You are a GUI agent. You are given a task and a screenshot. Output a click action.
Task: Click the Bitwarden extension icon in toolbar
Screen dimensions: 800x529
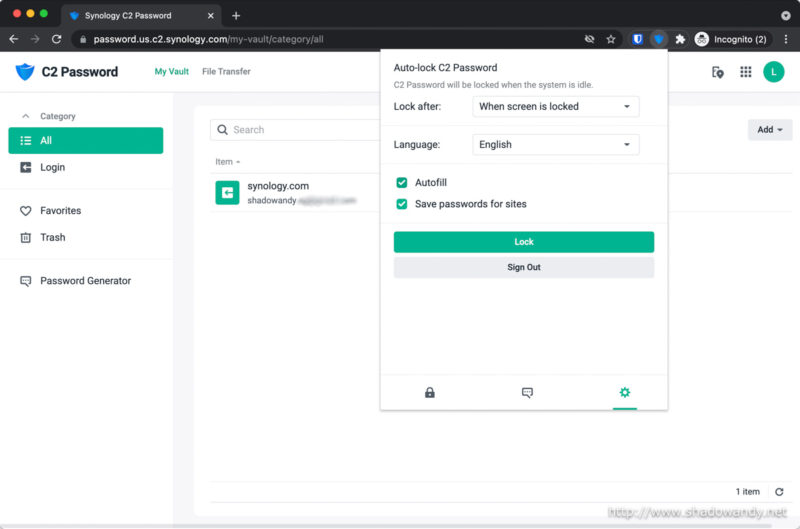click(637, 39)
